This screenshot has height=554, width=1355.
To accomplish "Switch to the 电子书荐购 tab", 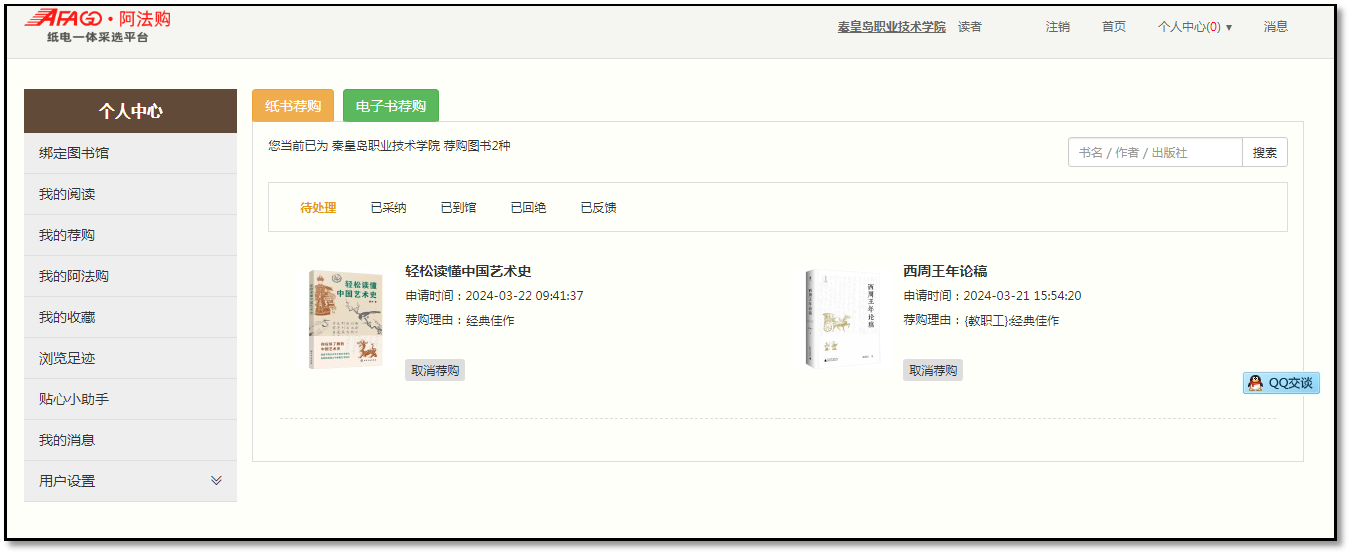I will pos(390,106).
